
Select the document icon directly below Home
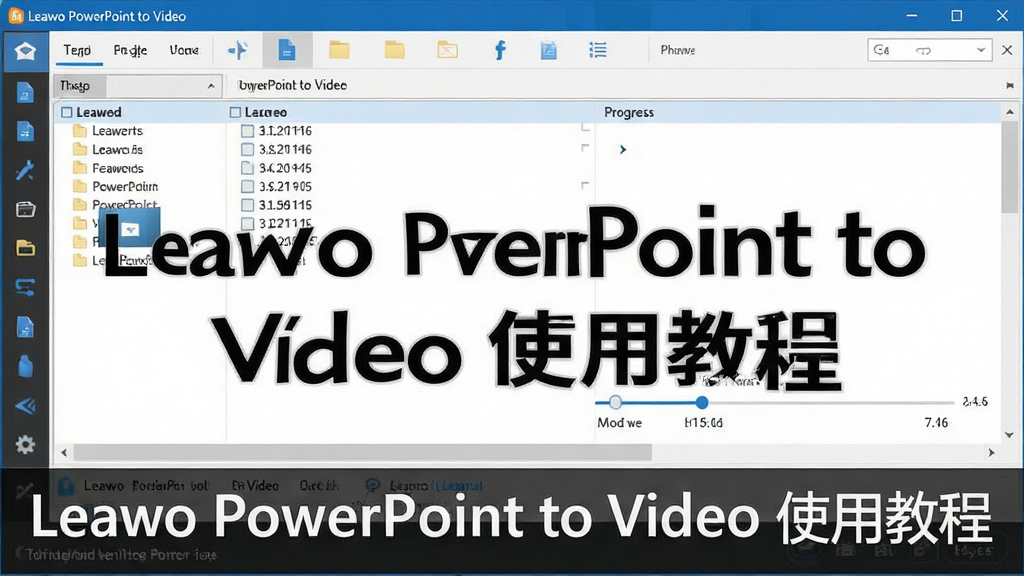click(x=25, y=93)
